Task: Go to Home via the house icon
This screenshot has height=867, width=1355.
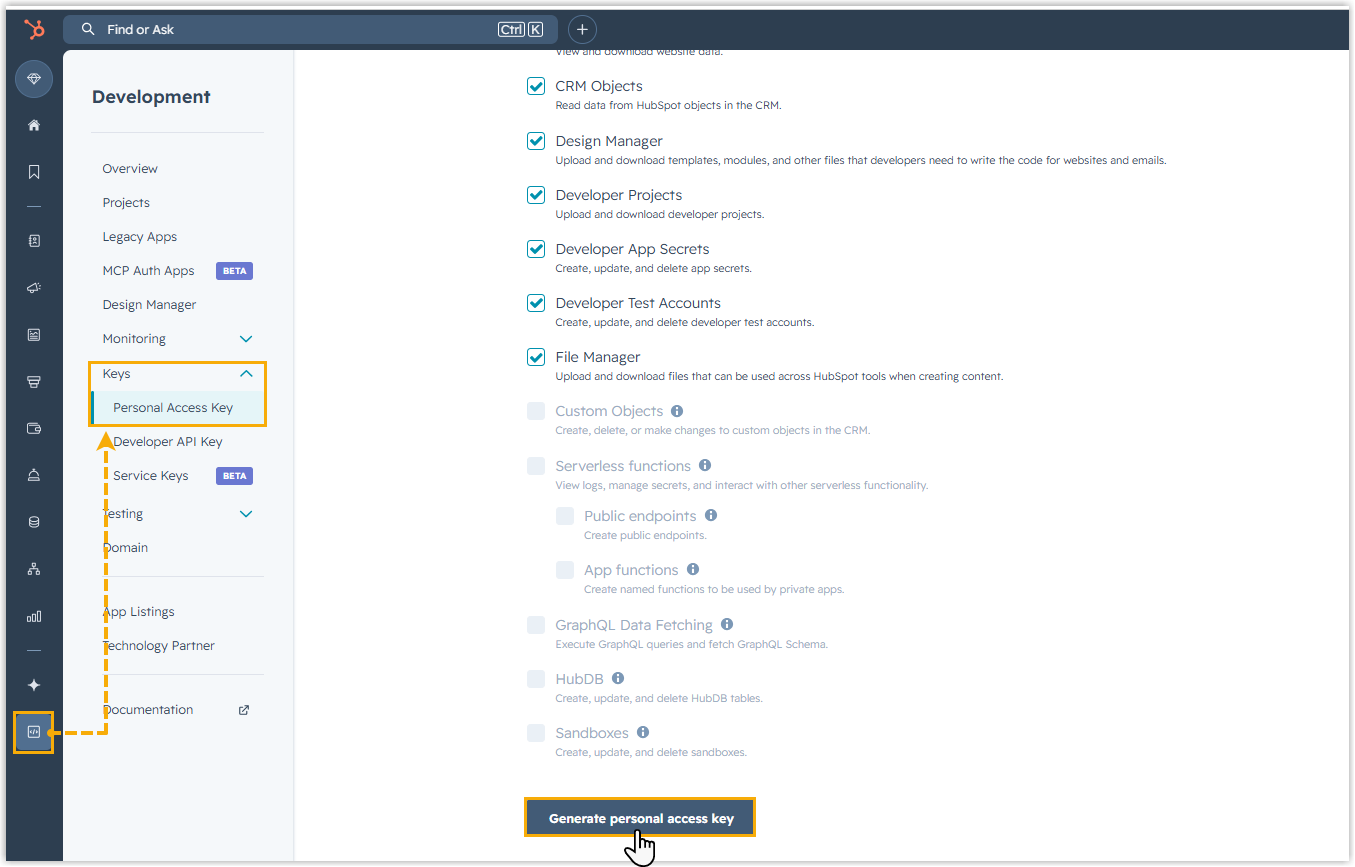Action: [x=34, y=125]
